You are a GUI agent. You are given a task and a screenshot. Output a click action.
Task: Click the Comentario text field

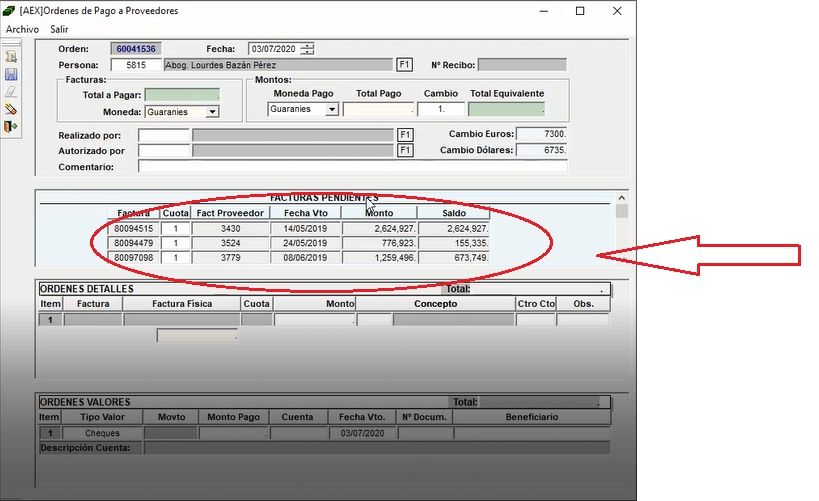pos(352,167)
